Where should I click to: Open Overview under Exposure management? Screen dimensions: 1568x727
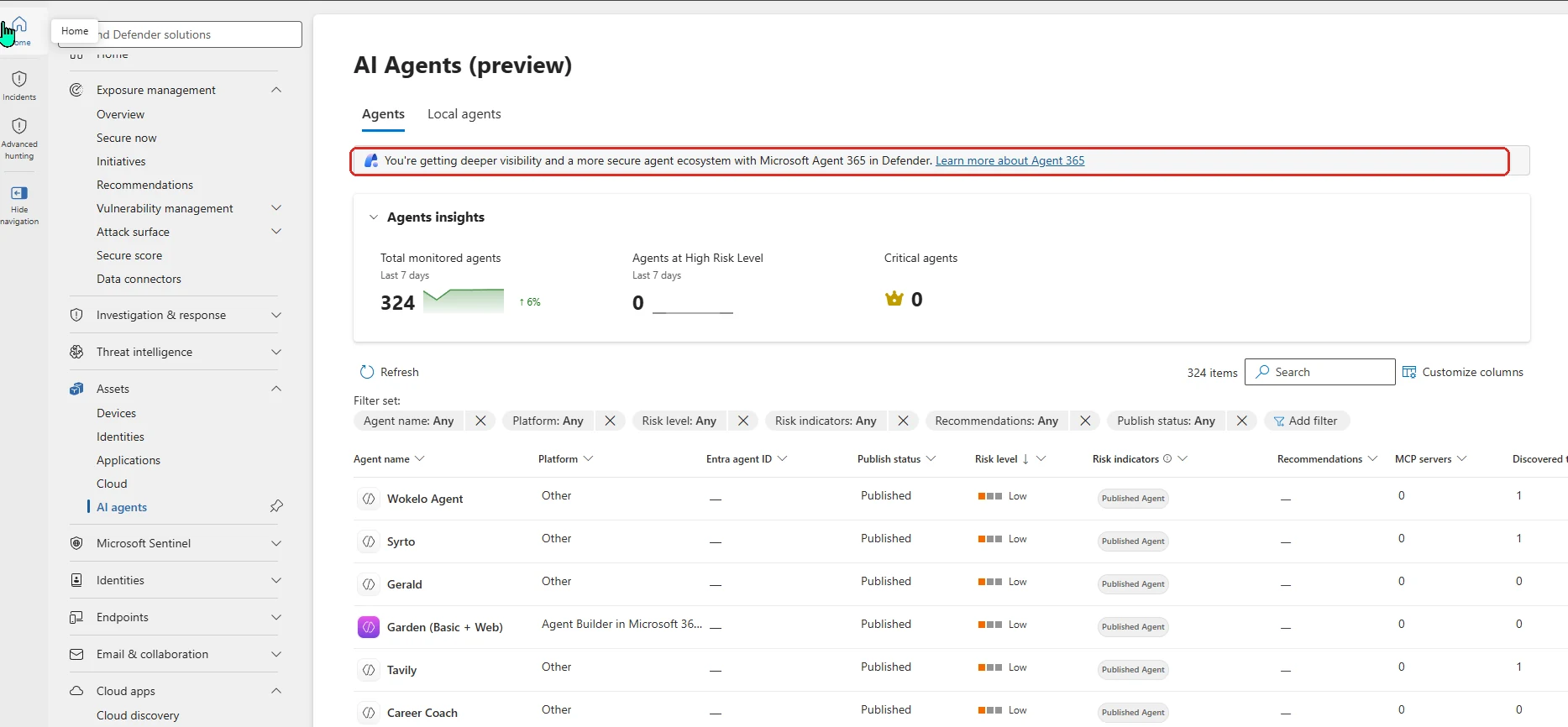(120, 114)
